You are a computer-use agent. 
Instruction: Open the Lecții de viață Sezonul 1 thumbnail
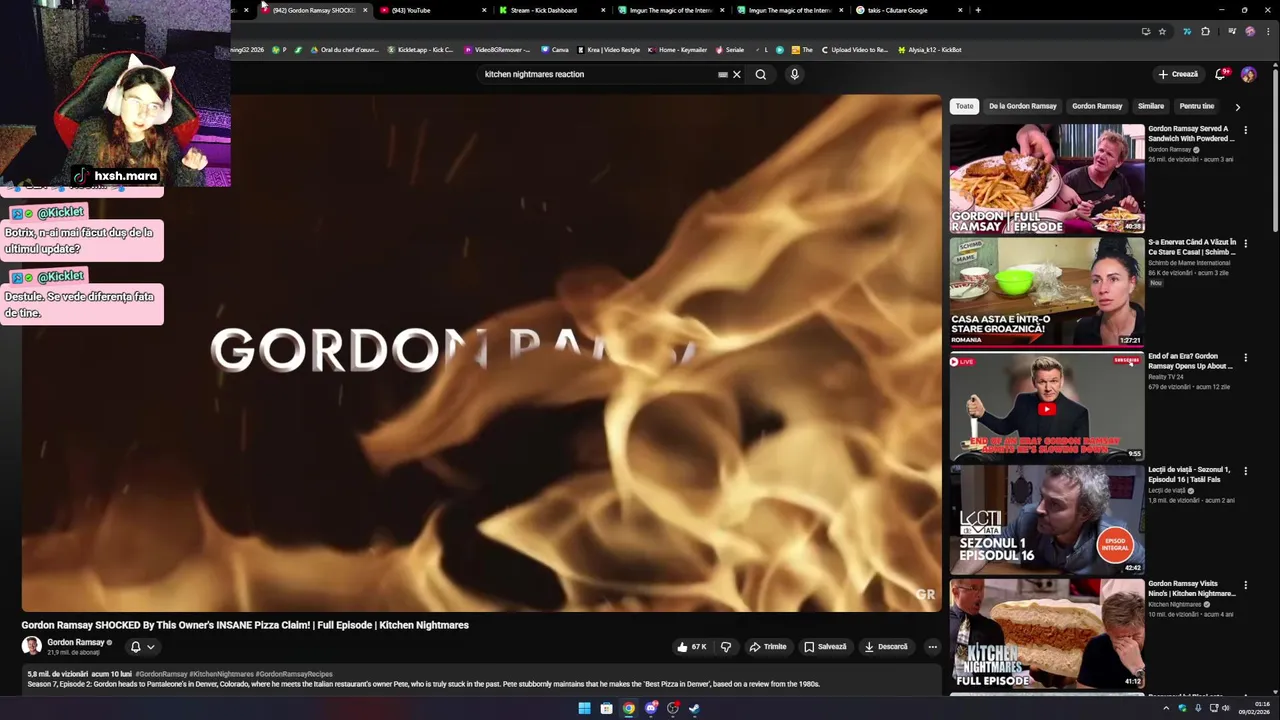point(1047,520)
